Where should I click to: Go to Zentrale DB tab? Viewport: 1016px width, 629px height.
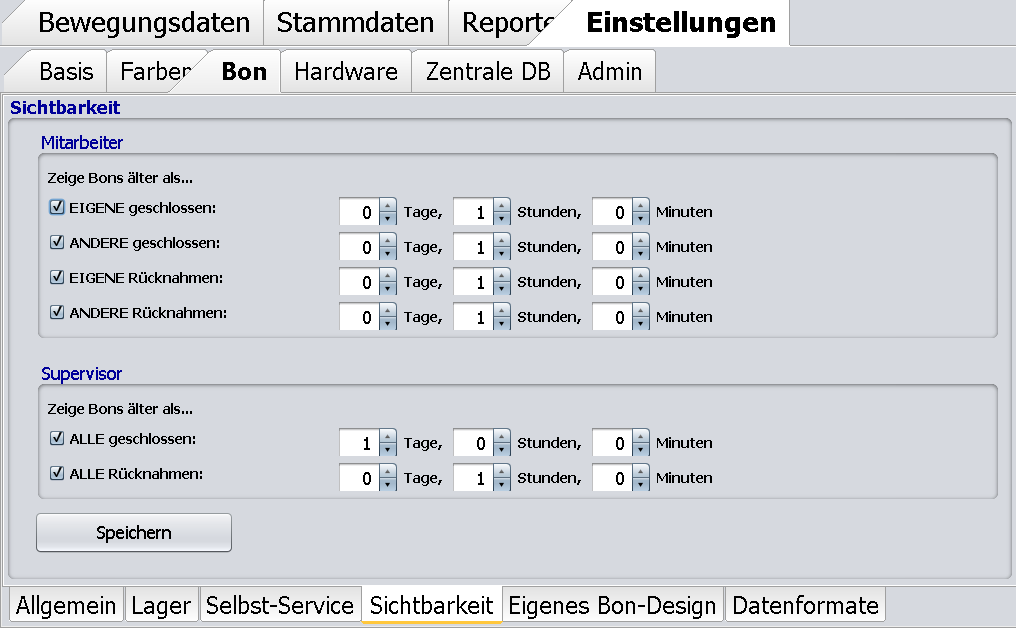(x=488, y=72)
